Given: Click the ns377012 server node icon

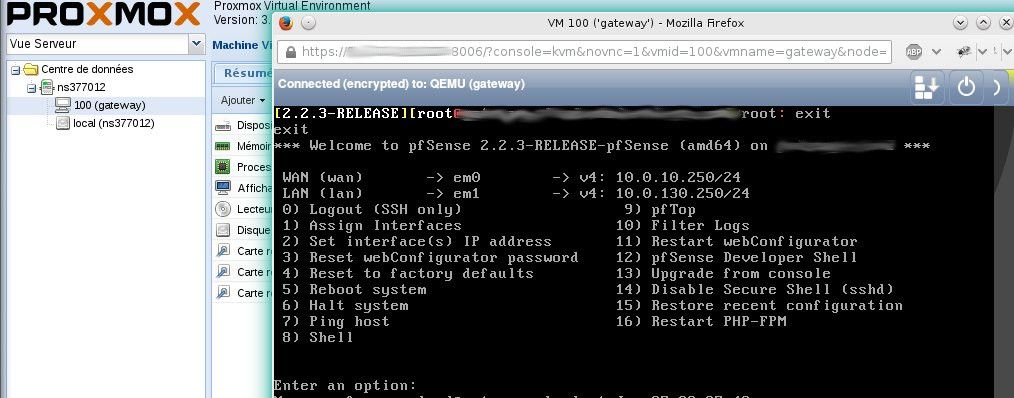Looking at the screenshot, I should [47, 87].
